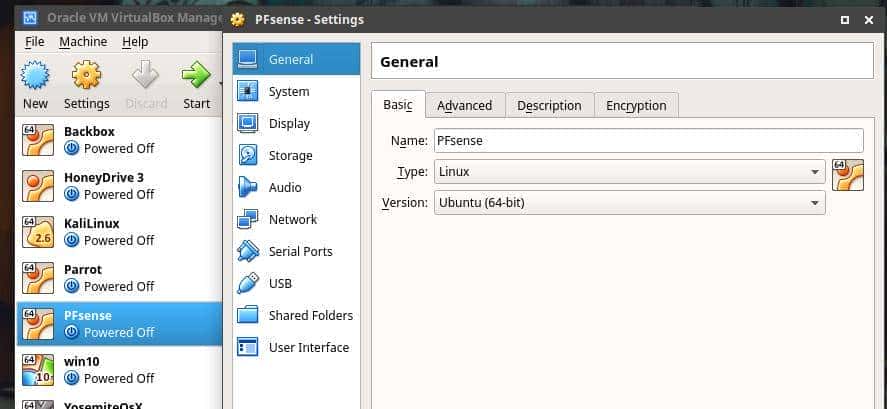887x409 pixels.
Task: Select the User Interface settings category
Action: pos(308,348)
